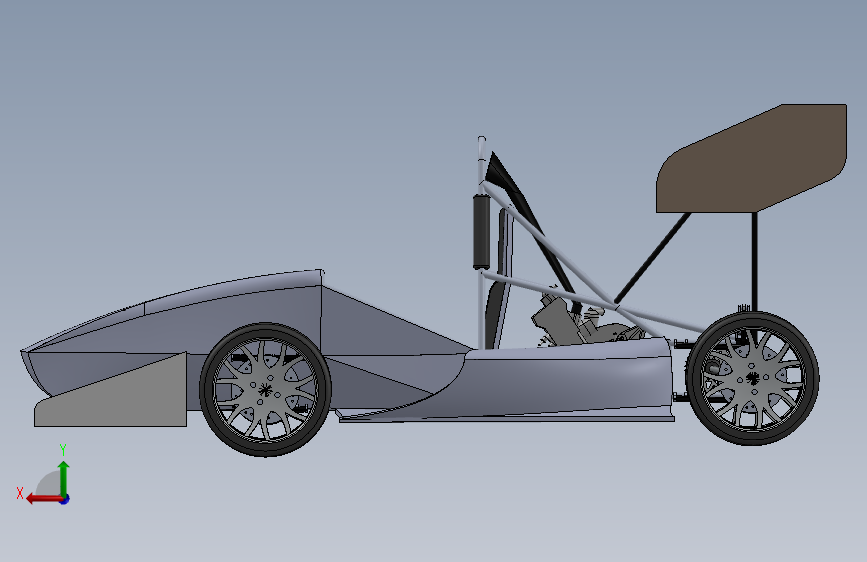Click the "Y" axis label
867x562 pixels.
point(63,449)
